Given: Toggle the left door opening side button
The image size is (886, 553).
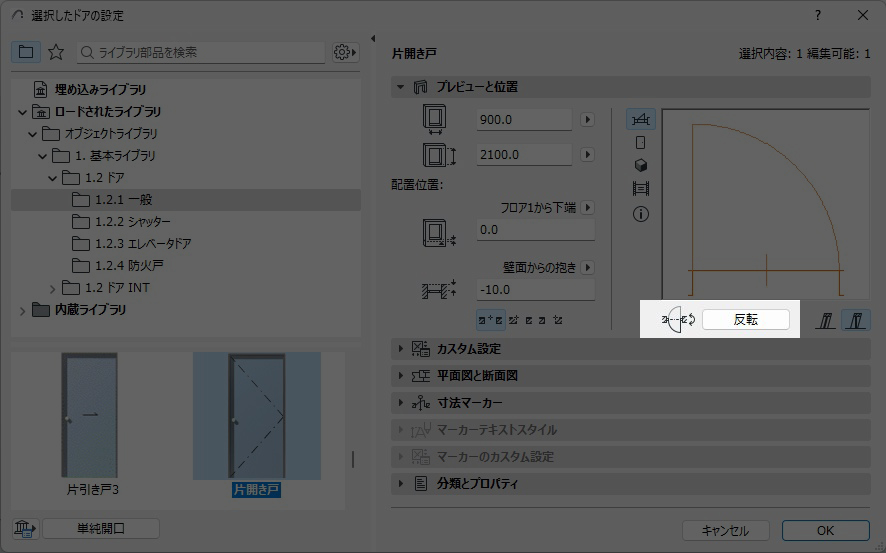Looking at the screenshot, I should click(827, 321).
